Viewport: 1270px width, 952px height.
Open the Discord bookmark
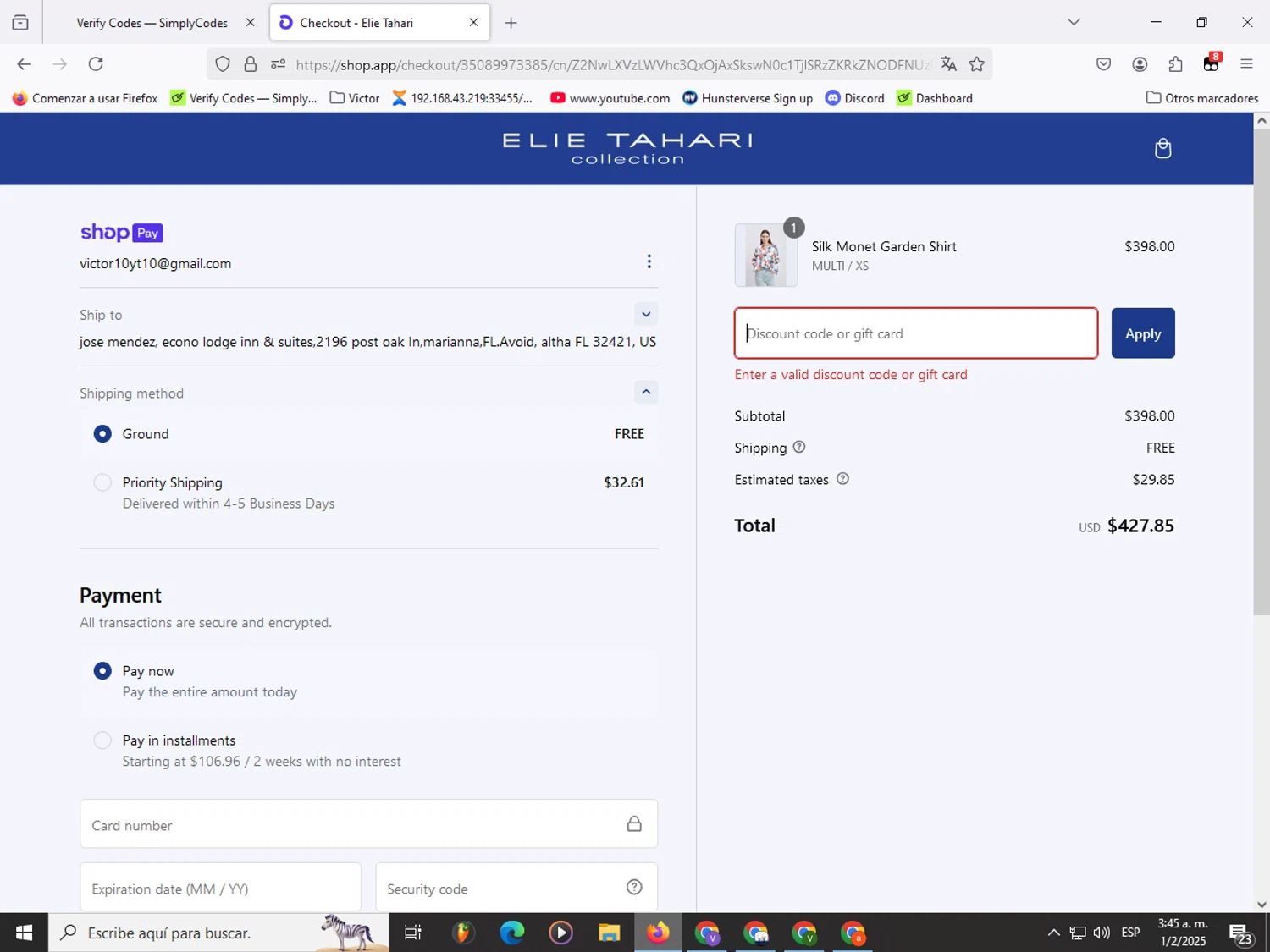[855, 98]
